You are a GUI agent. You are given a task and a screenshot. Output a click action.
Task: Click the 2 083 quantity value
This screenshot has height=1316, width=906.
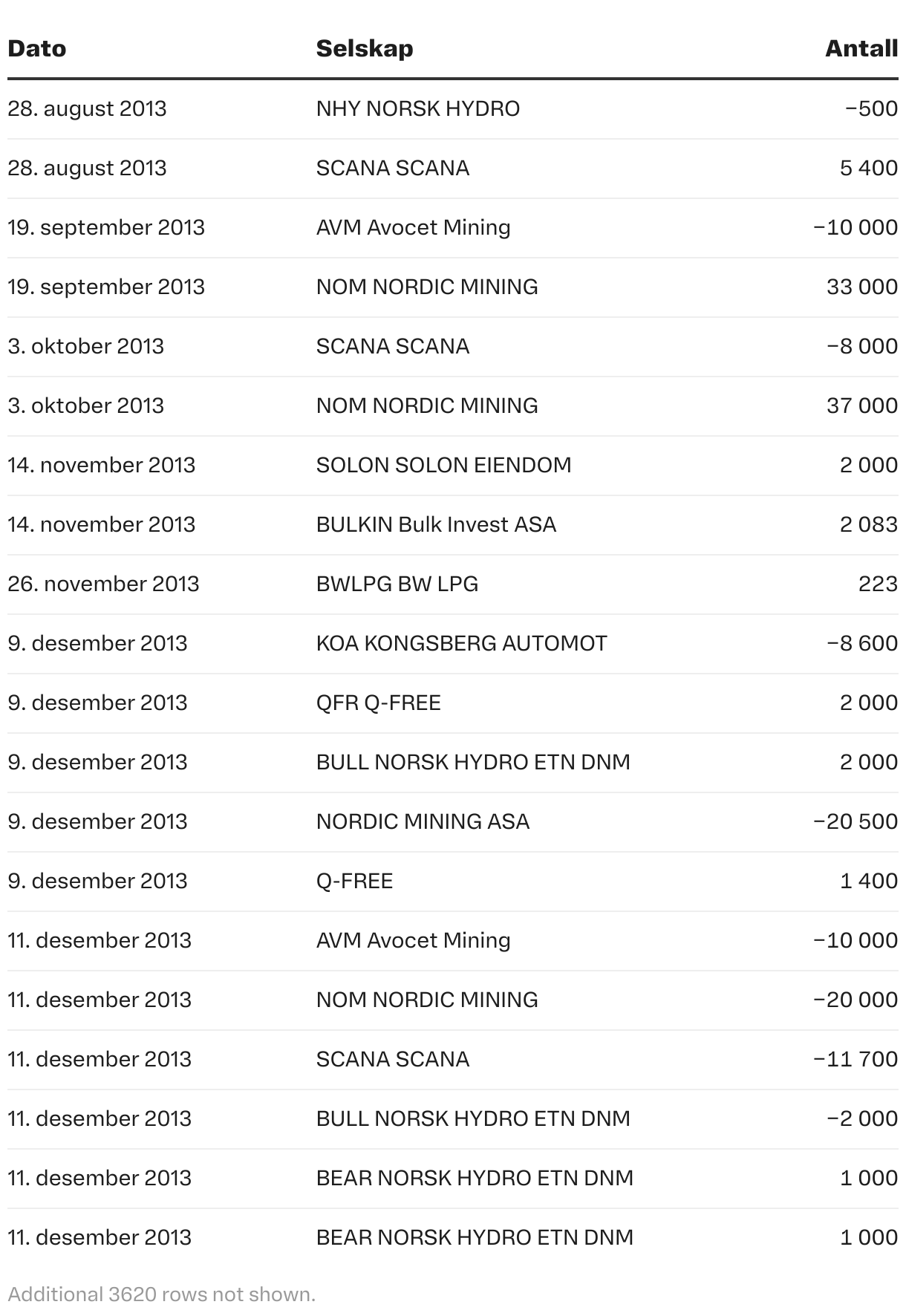pyautogui.click(x=868, y=525)
